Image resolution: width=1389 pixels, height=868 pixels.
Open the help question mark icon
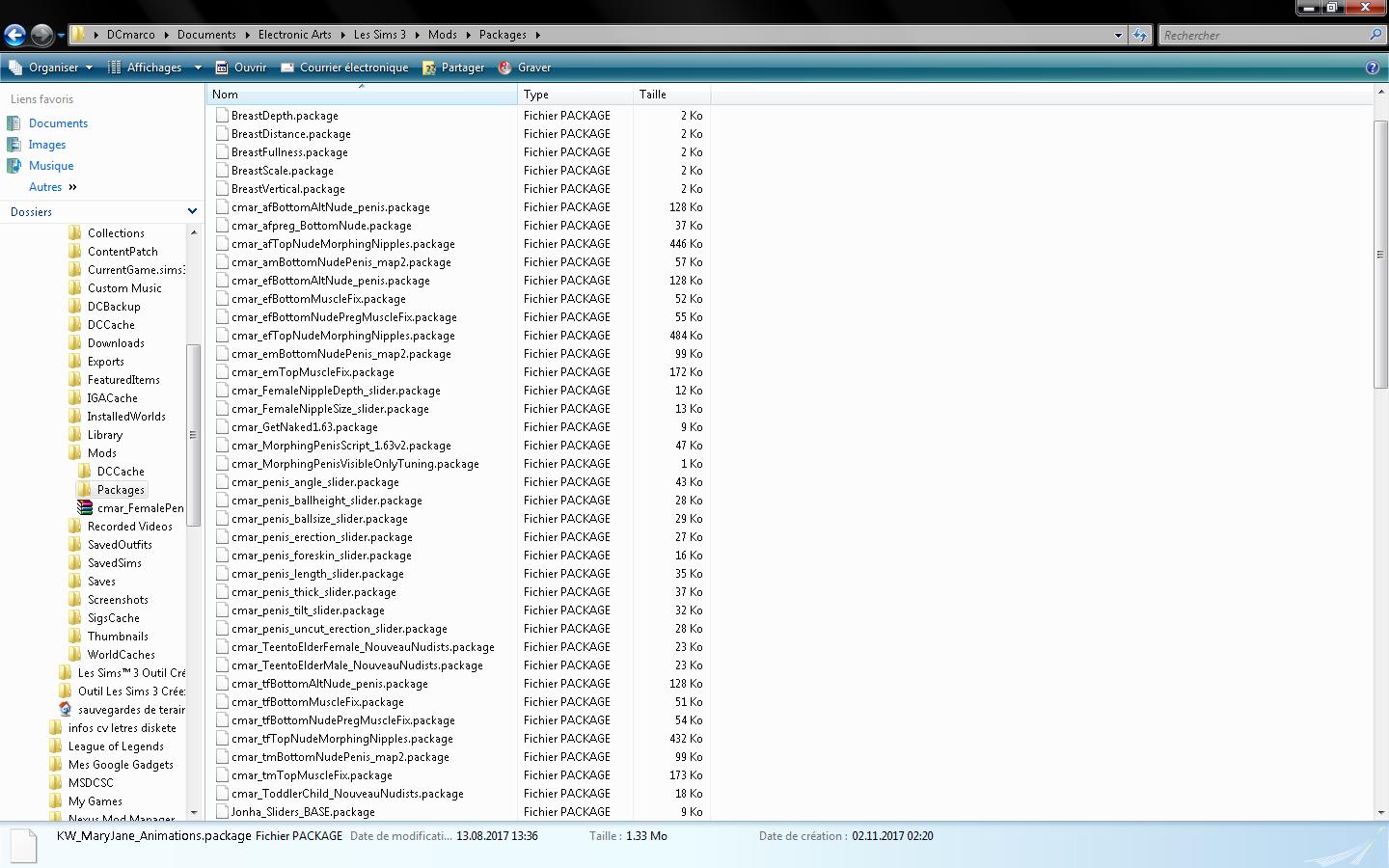pos(1373,68)
